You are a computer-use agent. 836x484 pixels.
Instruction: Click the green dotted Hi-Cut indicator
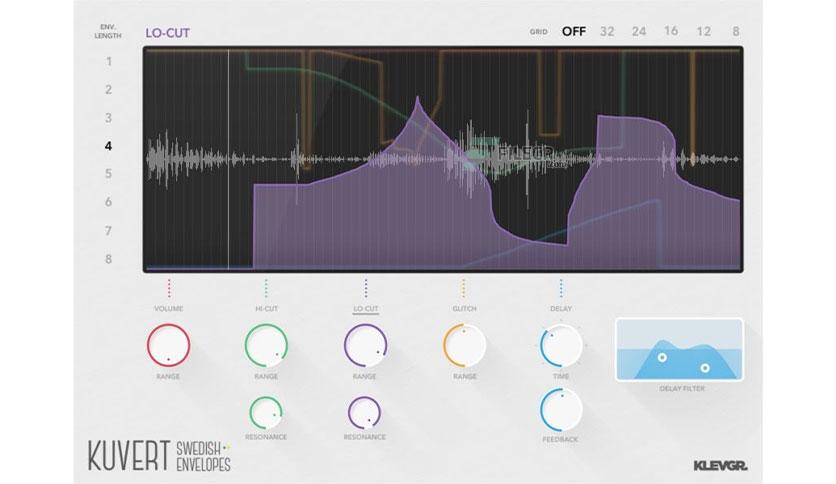(266, 288)
